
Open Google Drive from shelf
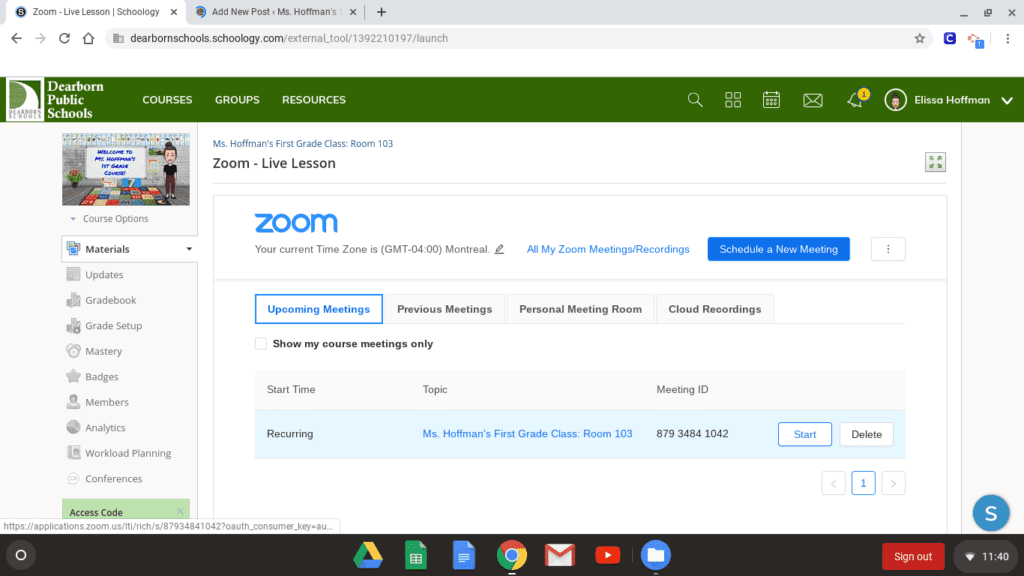click(368, 556)
